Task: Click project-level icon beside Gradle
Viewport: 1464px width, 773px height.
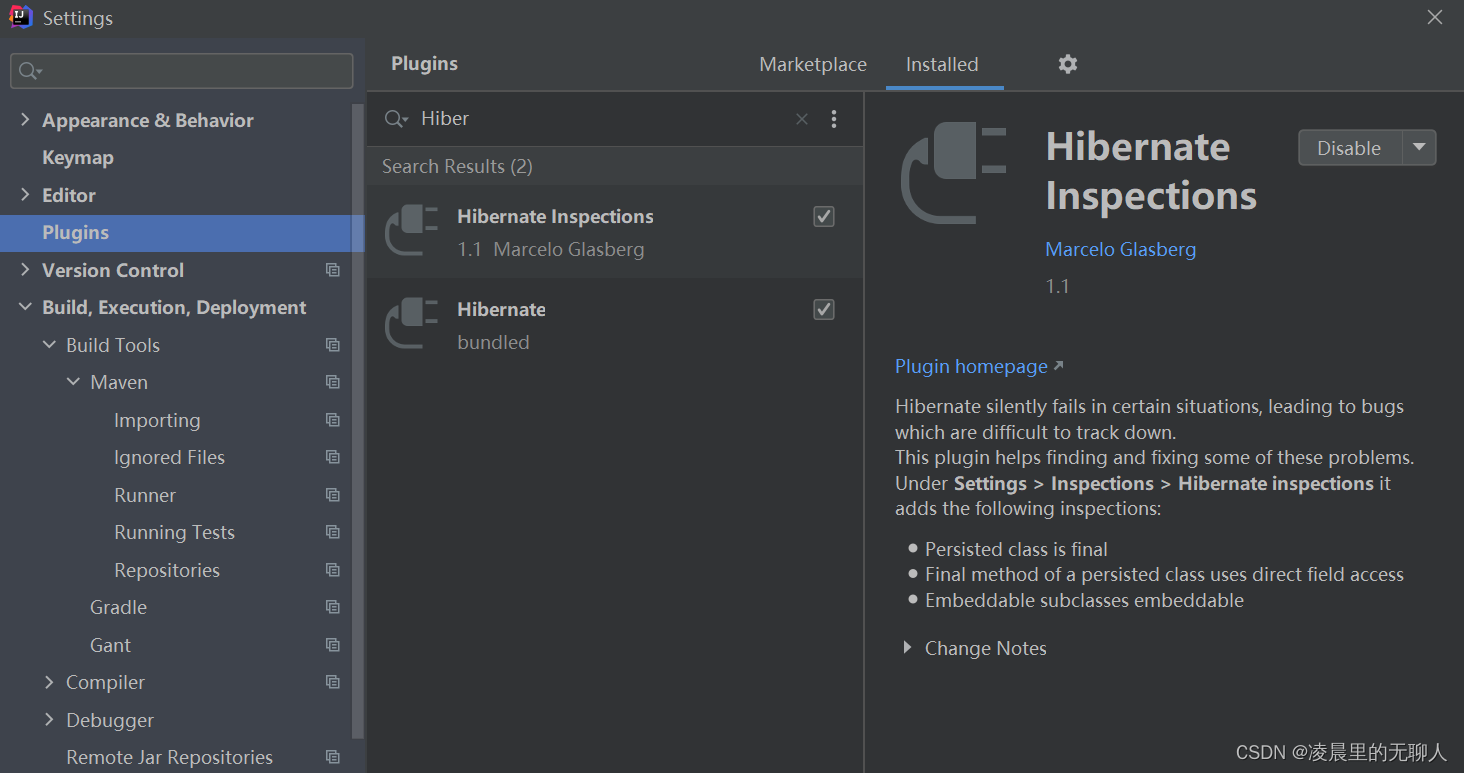Action: pyautogui.click(x=333, y=607)
